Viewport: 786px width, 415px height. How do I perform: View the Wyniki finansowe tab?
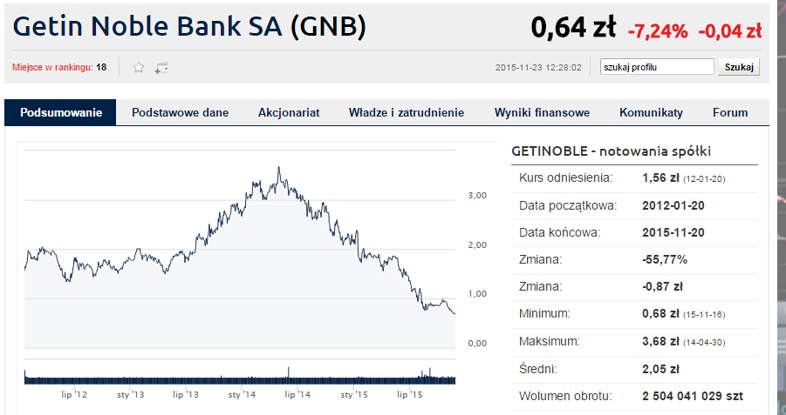tap(542, 112)
